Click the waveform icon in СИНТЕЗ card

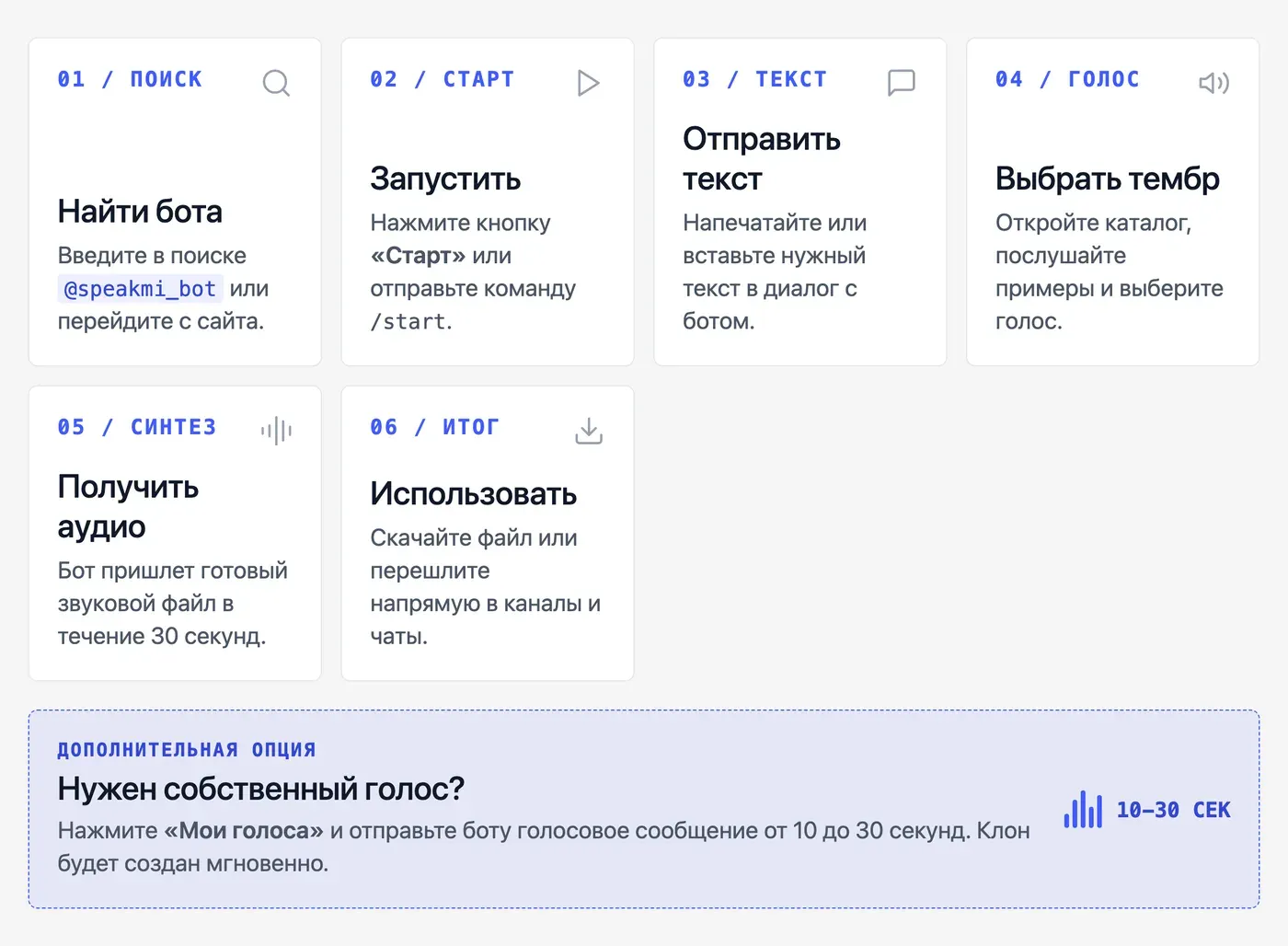pyautogui.click(x=276, y=431)
